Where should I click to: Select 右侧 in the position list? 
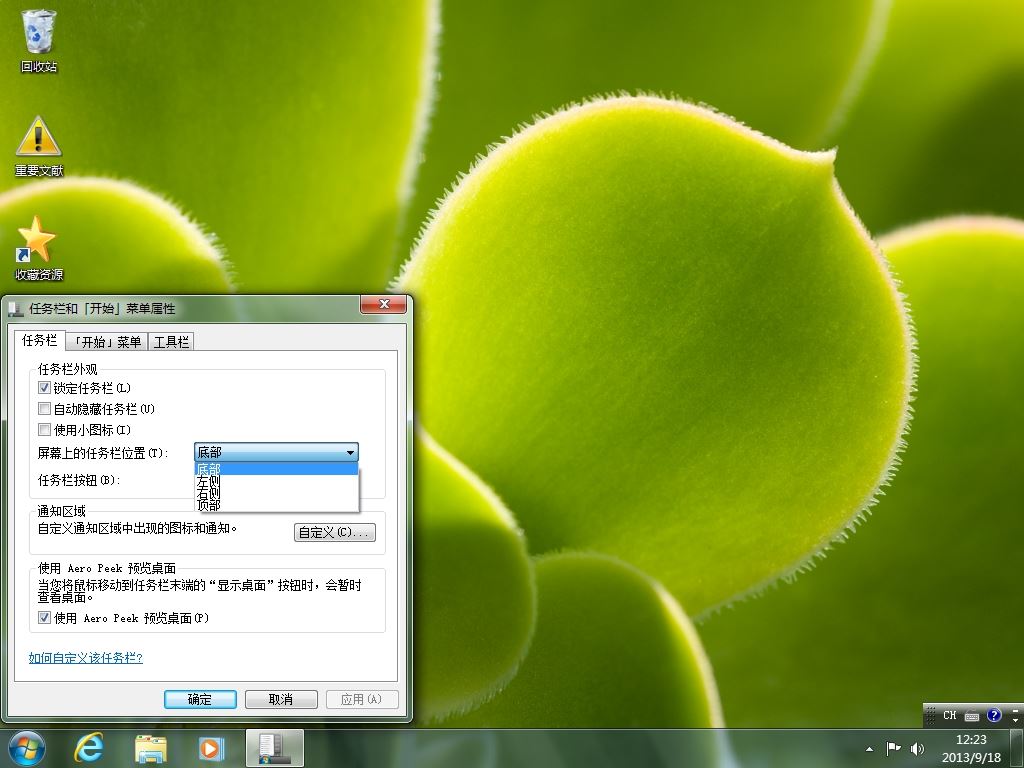coord(276,493)
